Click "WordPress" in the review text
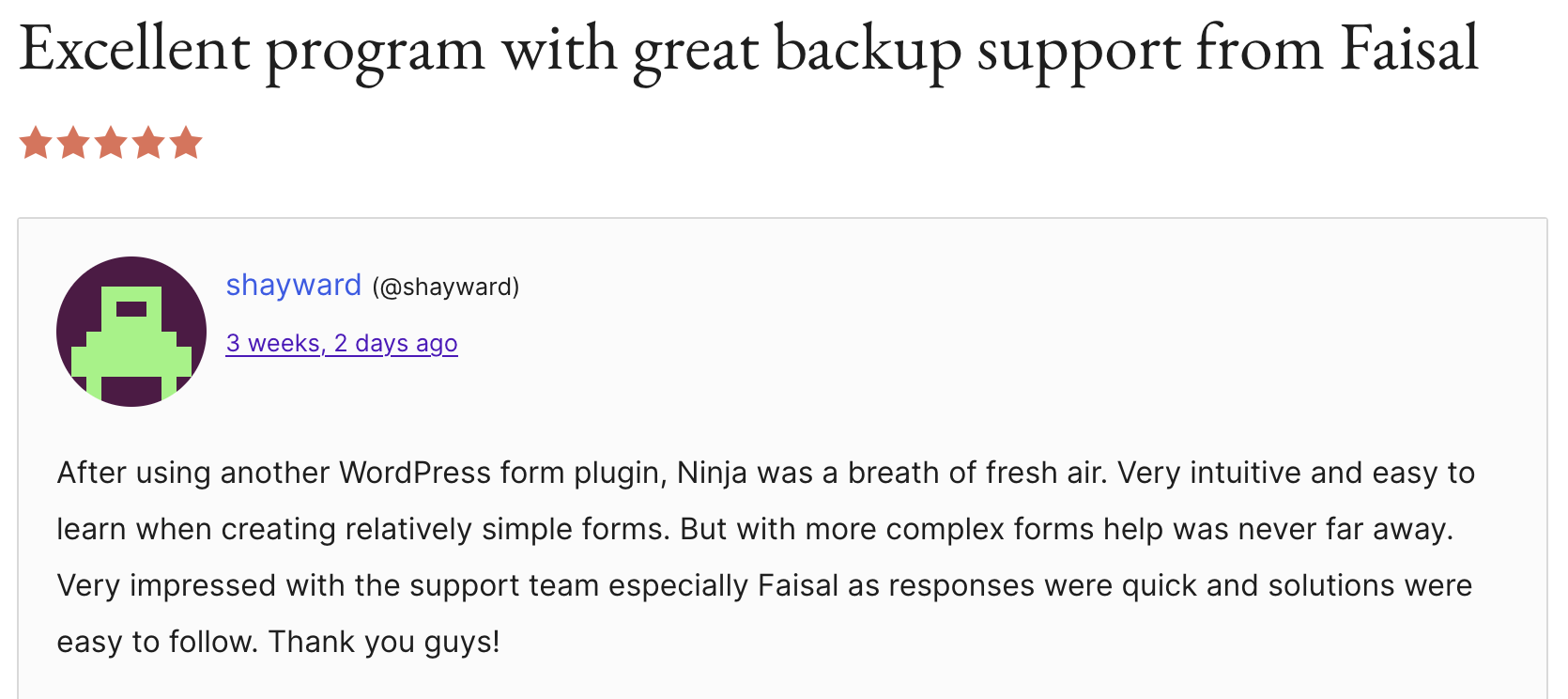This screenshot has width=1568, height=699. 414,473
